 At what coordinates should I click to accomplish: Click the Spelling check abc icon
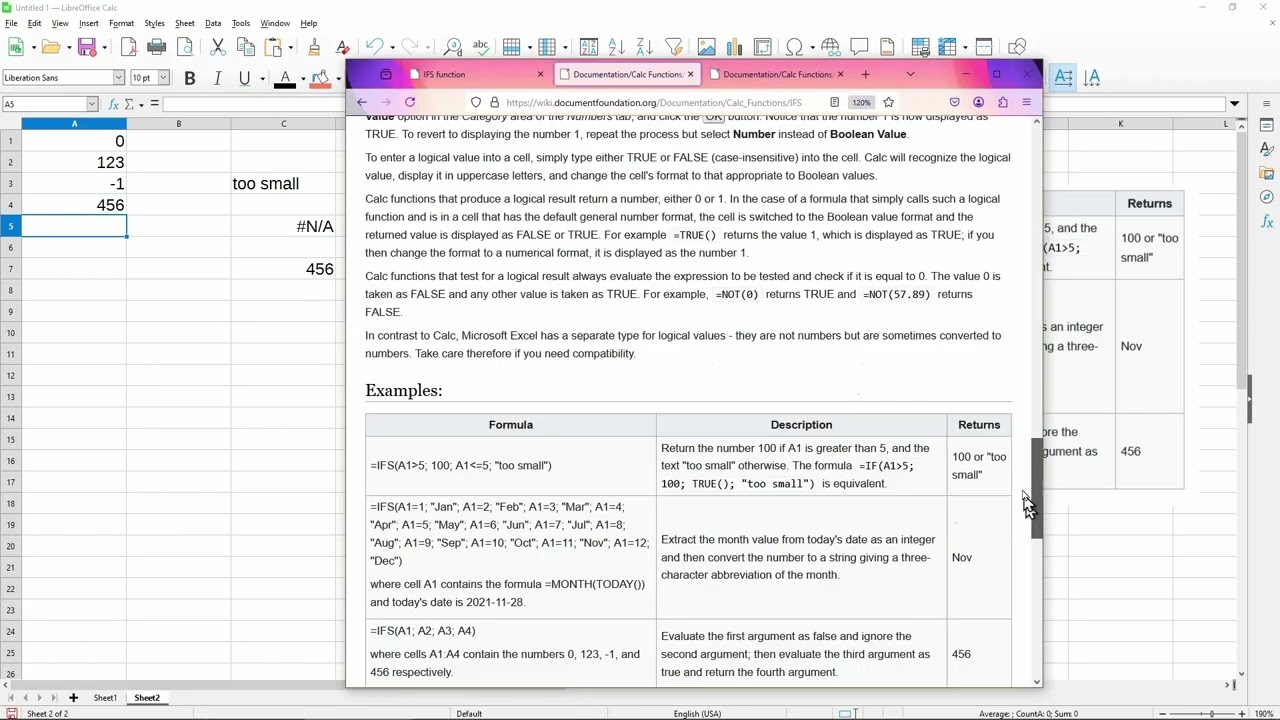[x=481, y=47]
